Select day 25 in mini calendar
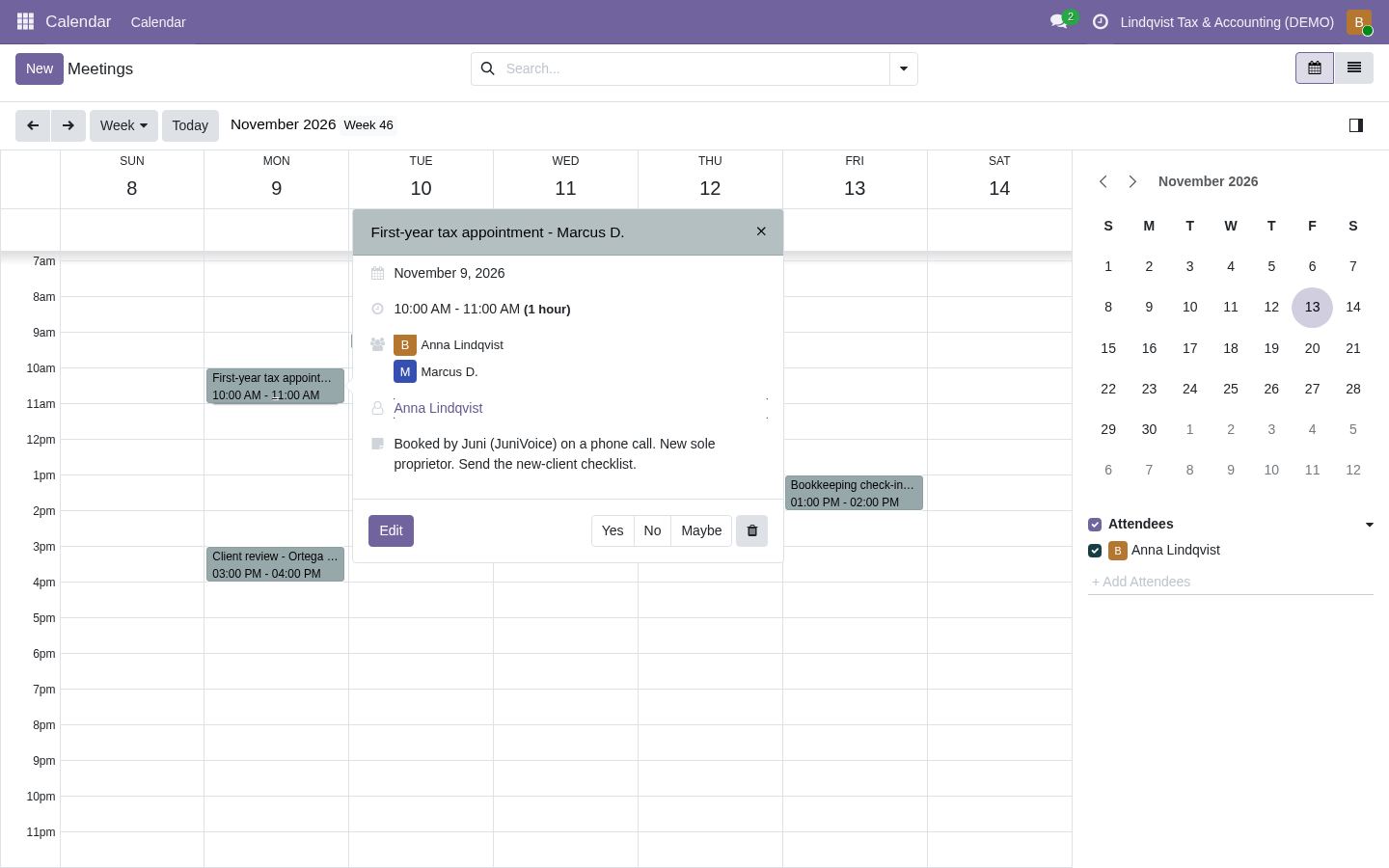The width and height of the screenshot is (1389, 868). coord(1230,389)
